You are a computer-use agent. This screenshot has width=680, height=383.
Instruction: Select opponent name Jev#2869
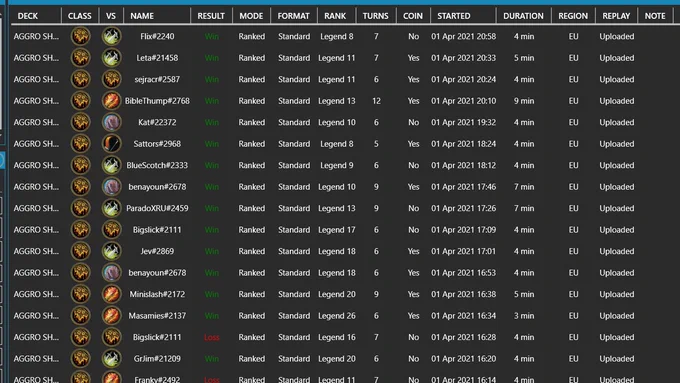coord(157,251)
